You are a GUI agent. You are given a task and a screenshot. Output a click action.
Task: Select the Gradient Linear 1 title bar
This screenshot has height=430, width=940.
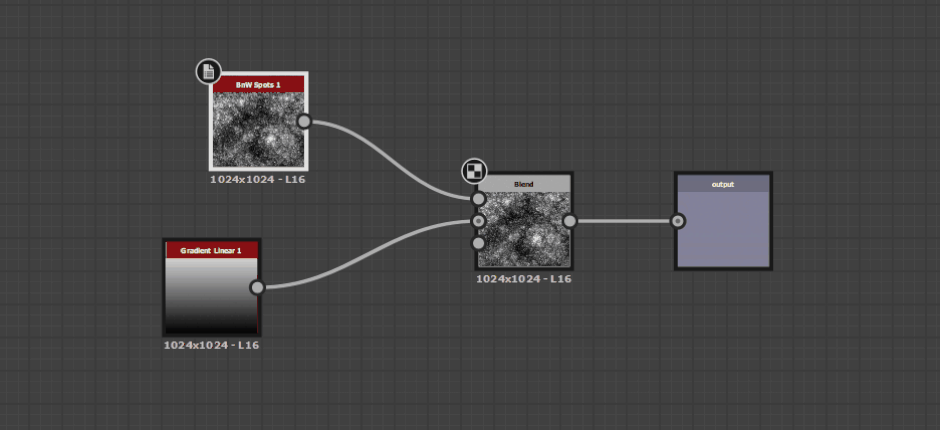tap(211, 250)
